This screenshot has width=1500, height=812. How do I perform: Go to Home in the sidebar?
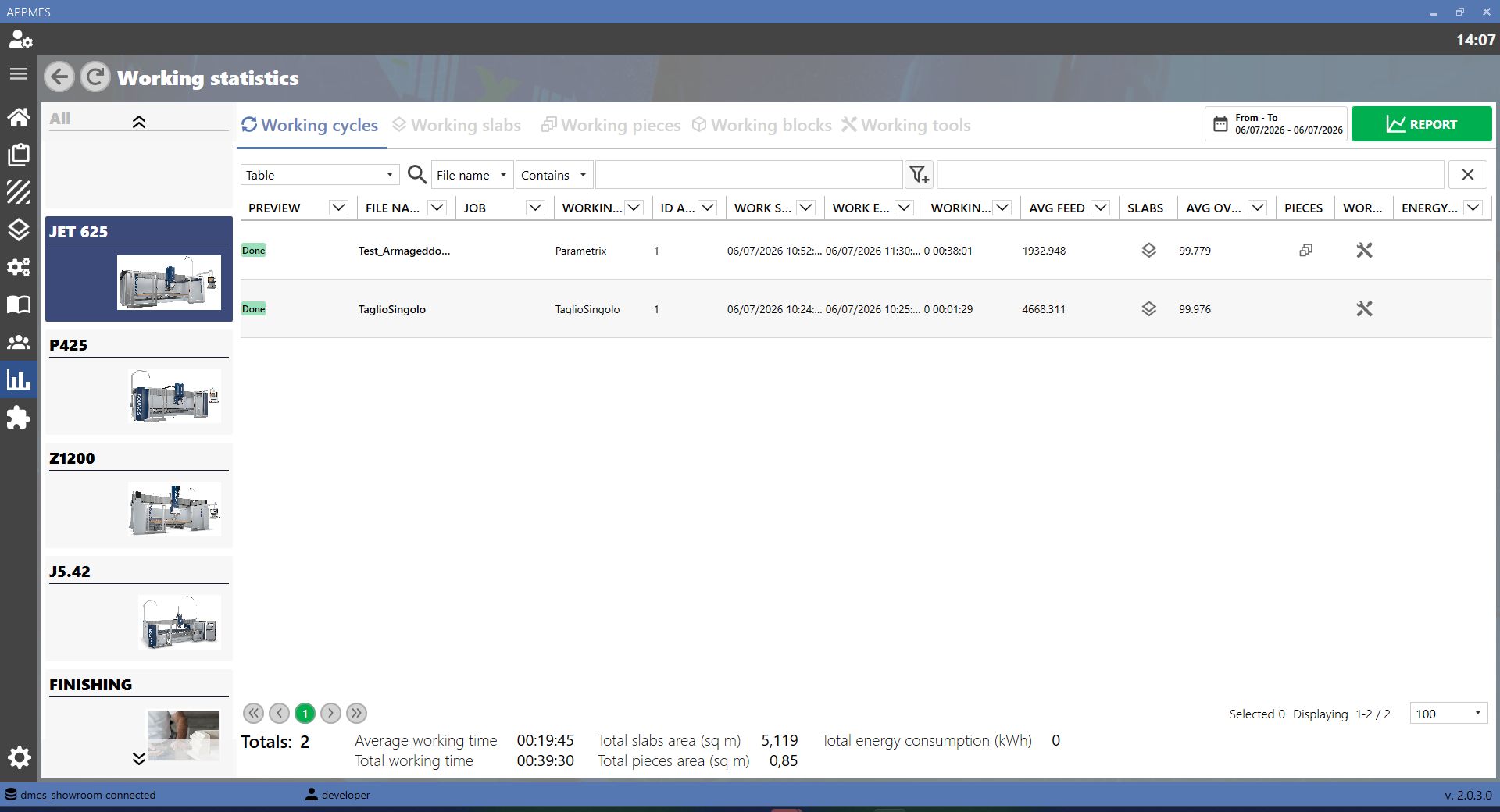[19, 117]
